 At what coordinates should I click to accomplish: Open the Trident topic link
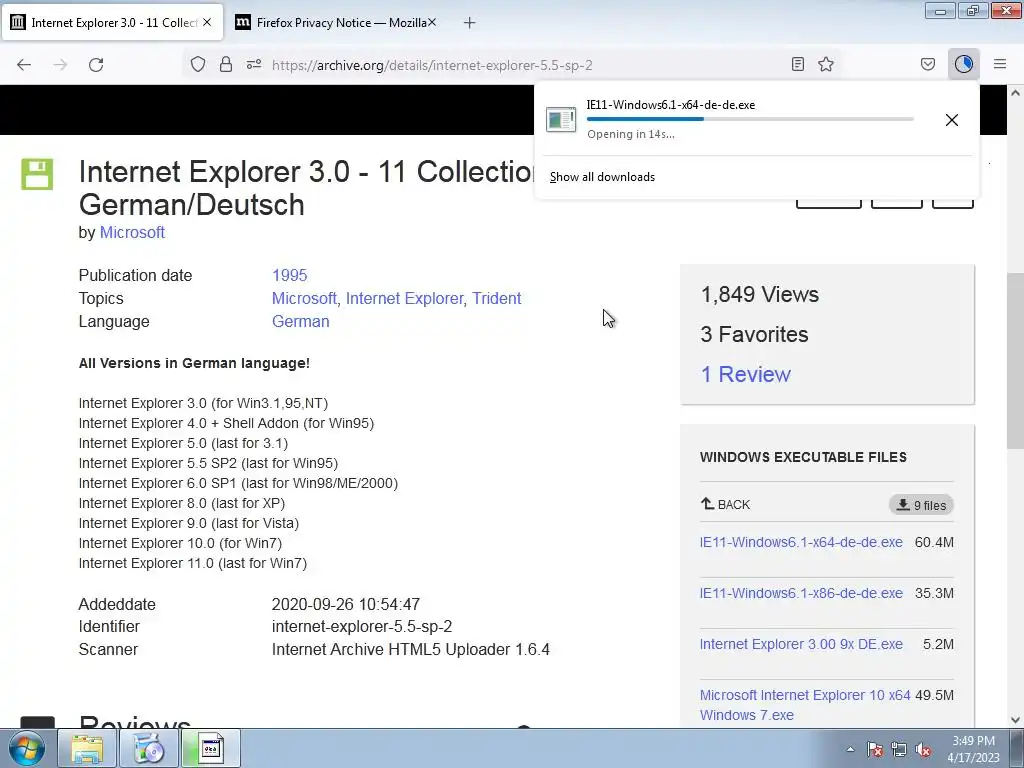[496, 298]
